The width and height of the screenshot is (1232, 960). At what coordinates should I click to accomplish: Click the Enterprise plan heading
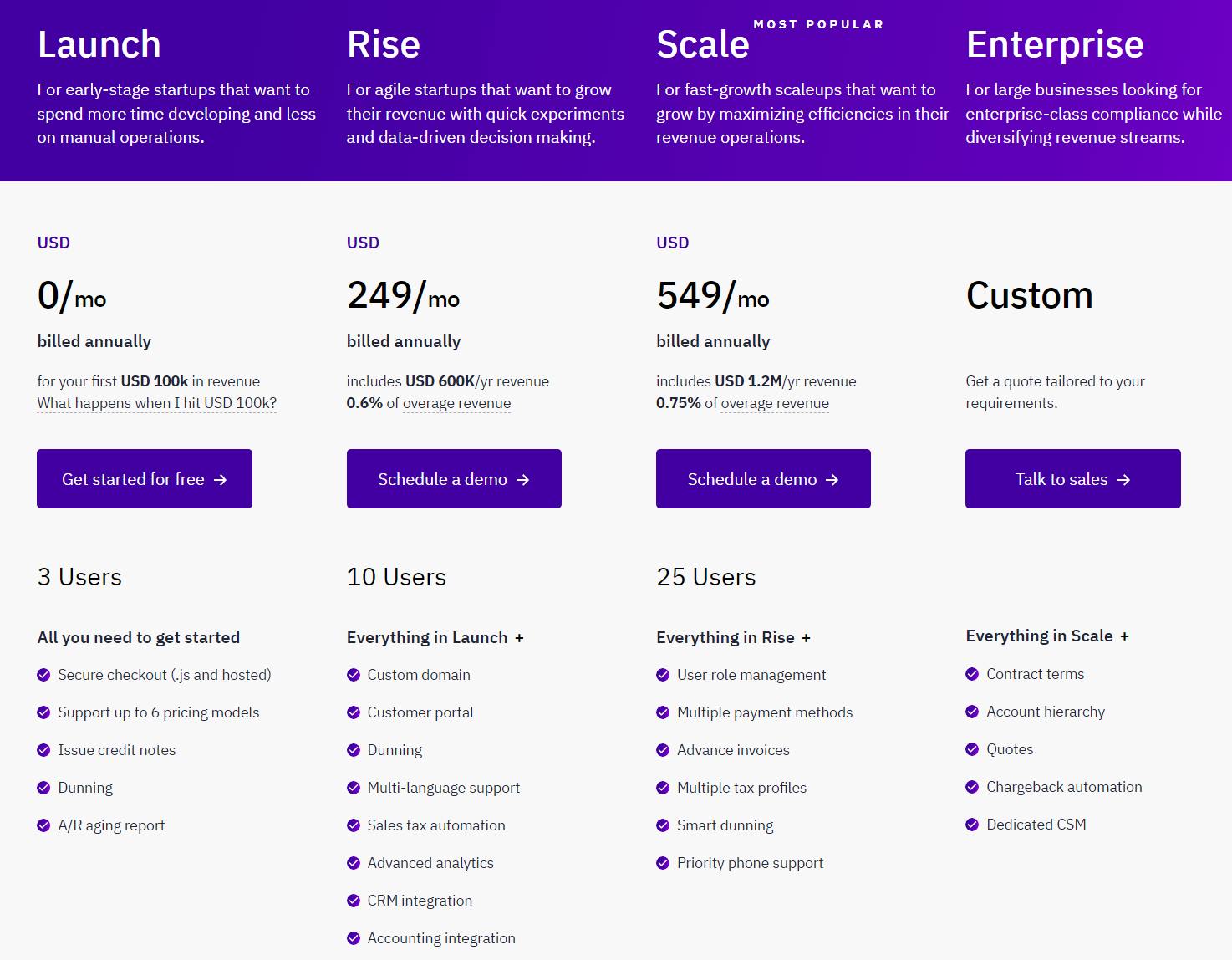coord(1055,44)
